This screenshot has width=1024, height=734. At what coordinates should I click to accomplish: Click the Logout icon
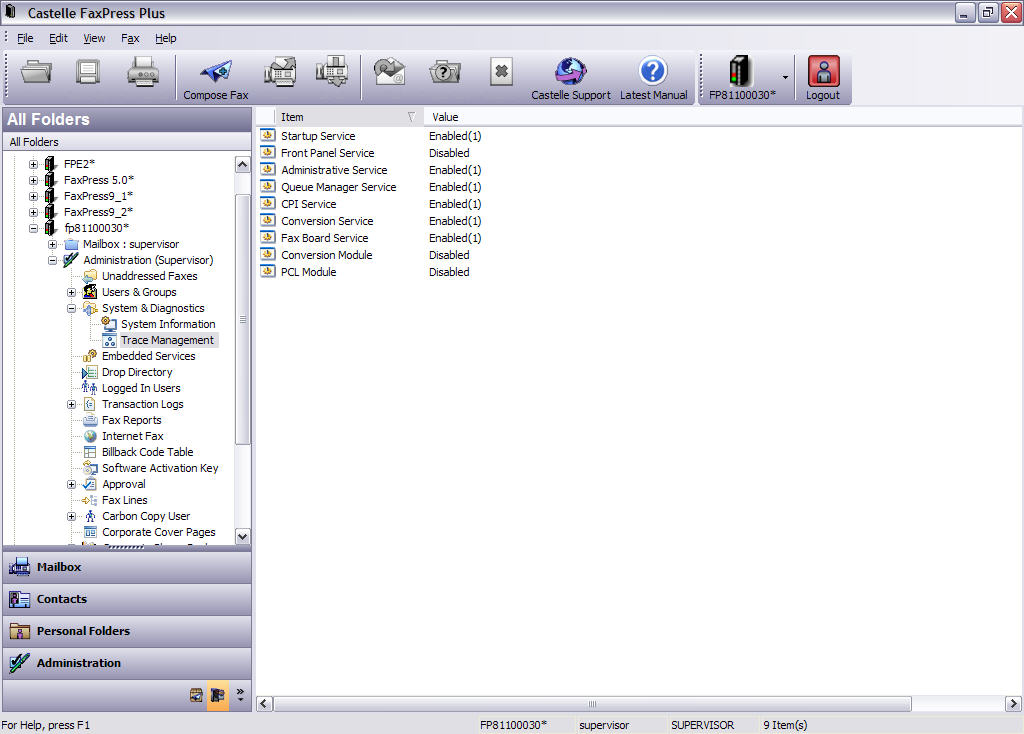(x=824, y=71)
